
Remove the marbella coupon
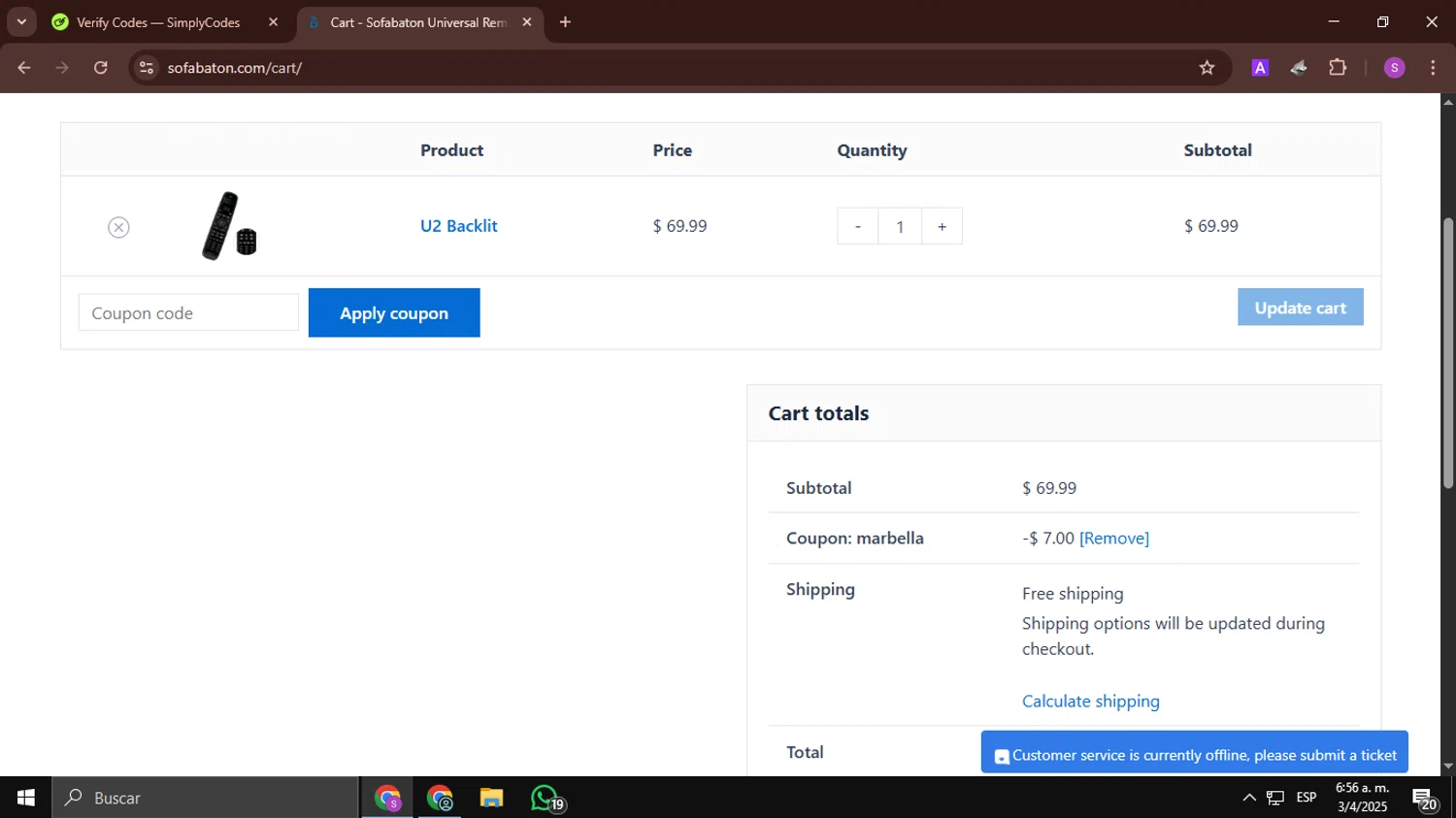pyautogui.click(x=1114, y=538)
